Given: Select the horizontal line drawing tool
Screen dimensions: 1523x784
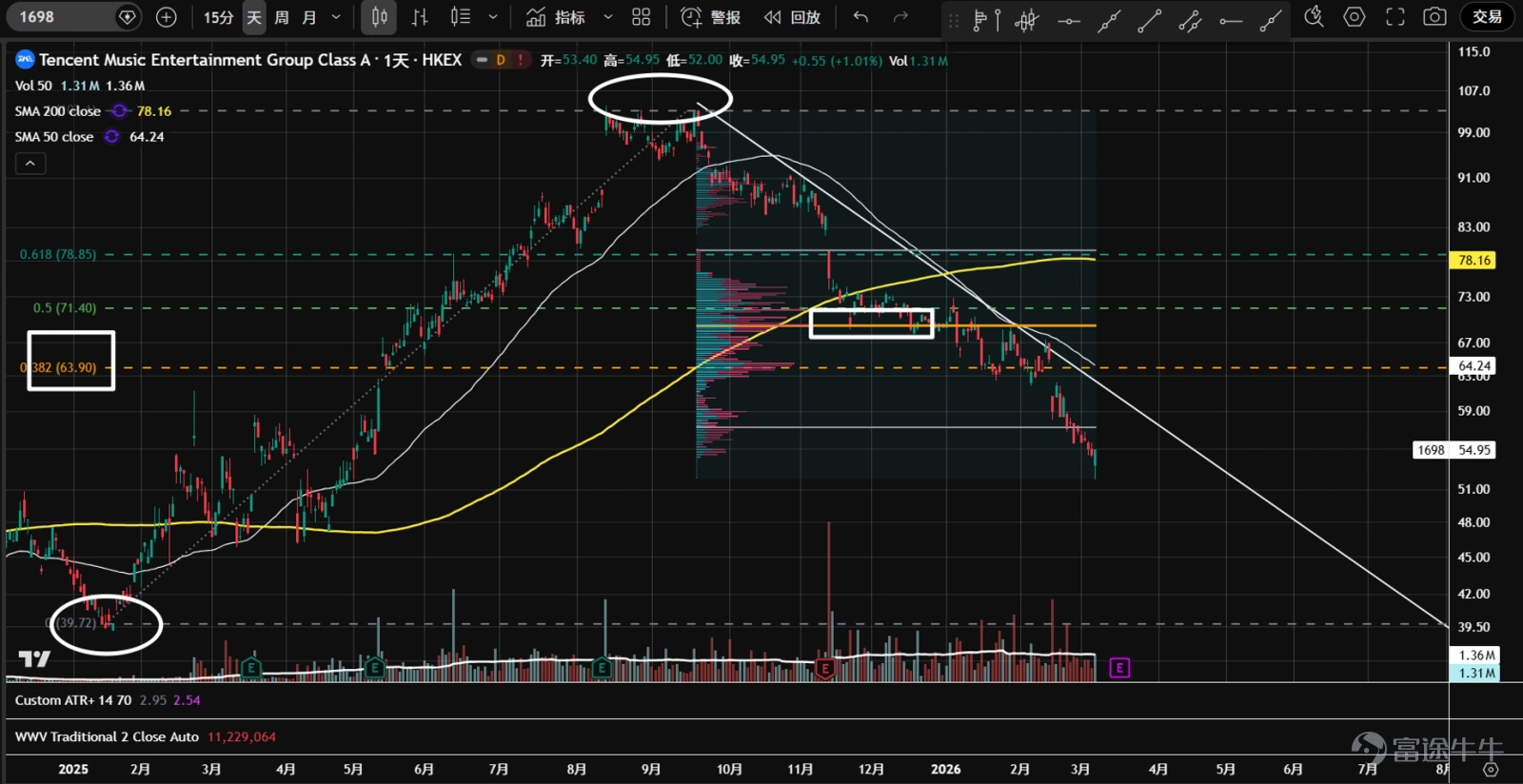Looking at the screenshot, I should tap(1069, 19).
